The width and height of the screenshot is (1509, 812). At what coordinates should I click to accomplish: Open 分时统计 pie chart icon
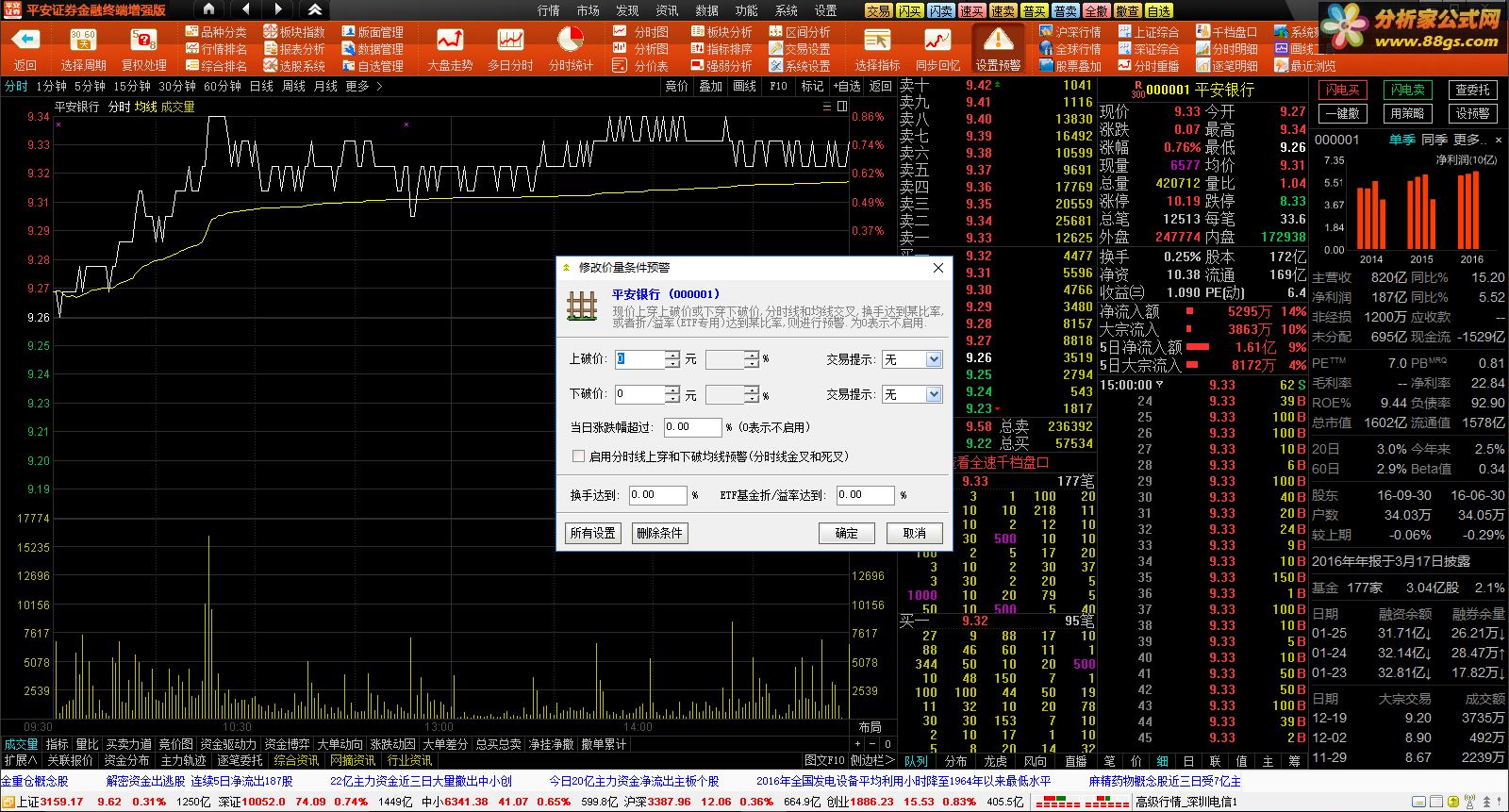point(571,40)
